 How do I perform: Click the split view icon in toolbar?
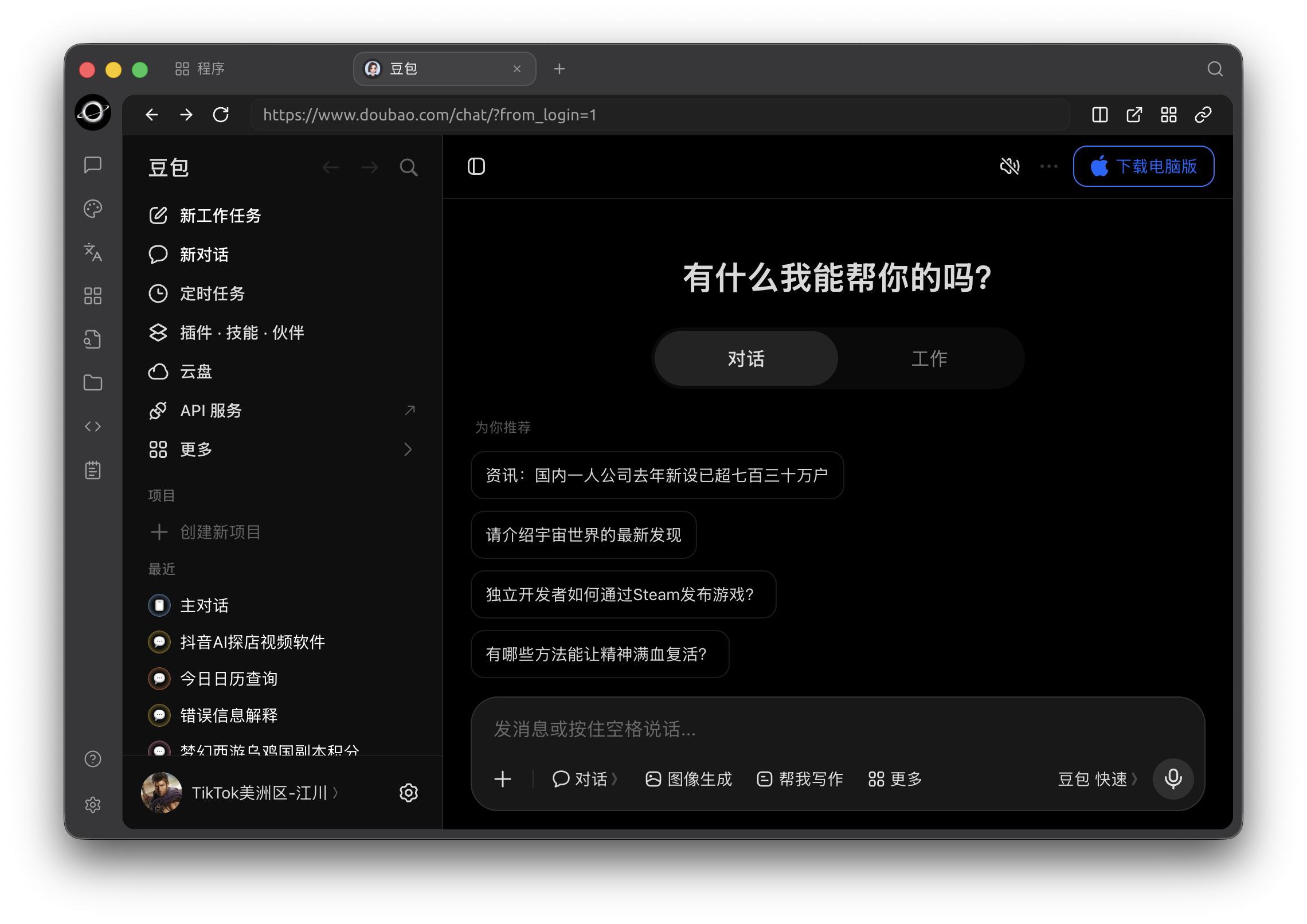1099,115
